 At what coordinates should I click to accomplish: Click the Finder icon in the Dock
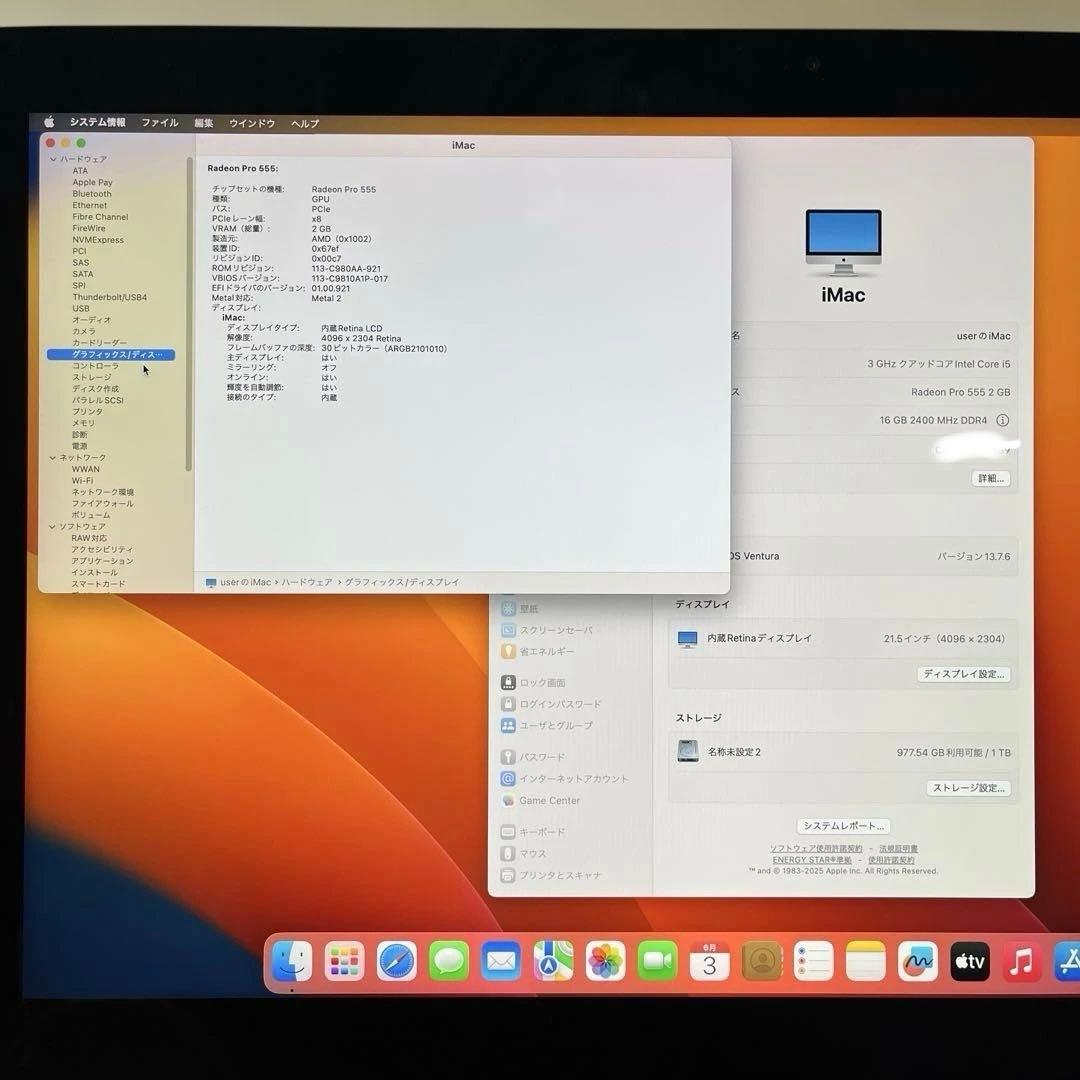(292, 961)
